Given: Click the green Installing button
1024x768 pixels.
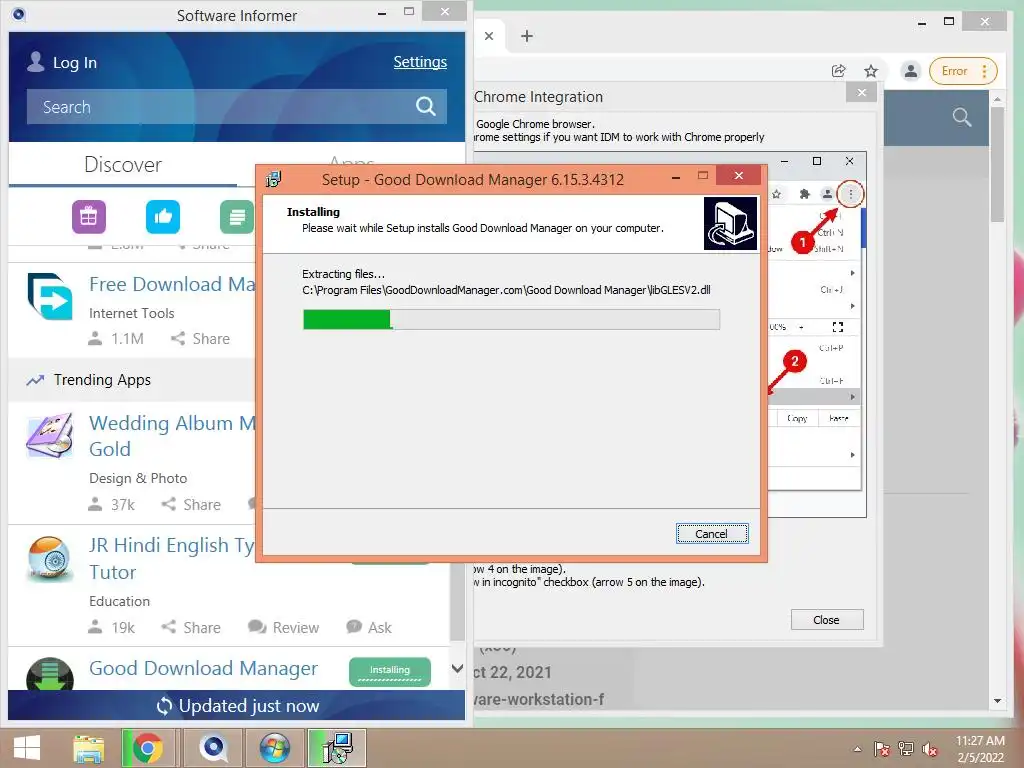Looking at the screenshot, I should [390, 671].
